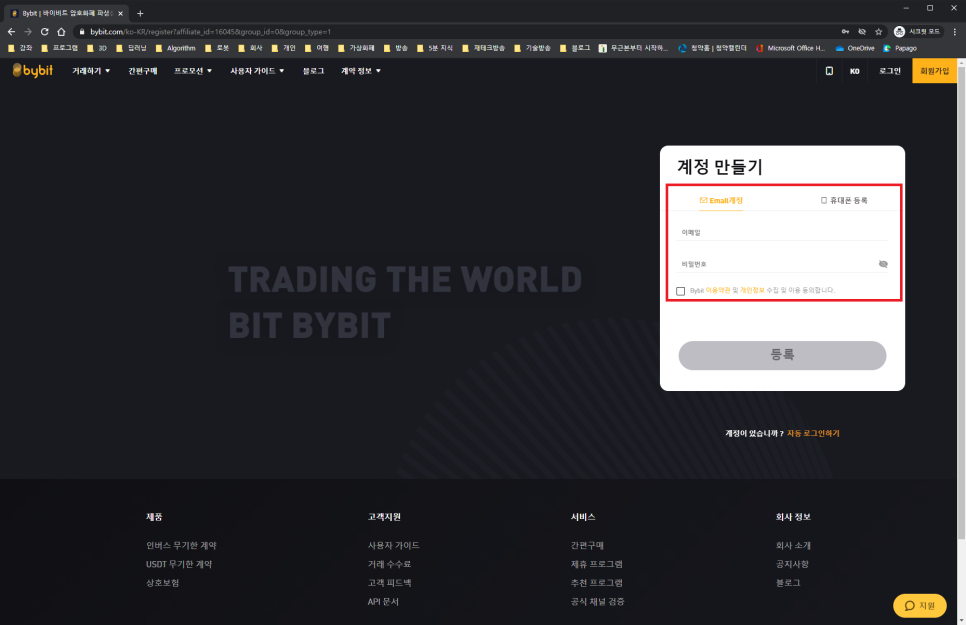Expand the 프로모션 dropdown menu

coord(193,71)
